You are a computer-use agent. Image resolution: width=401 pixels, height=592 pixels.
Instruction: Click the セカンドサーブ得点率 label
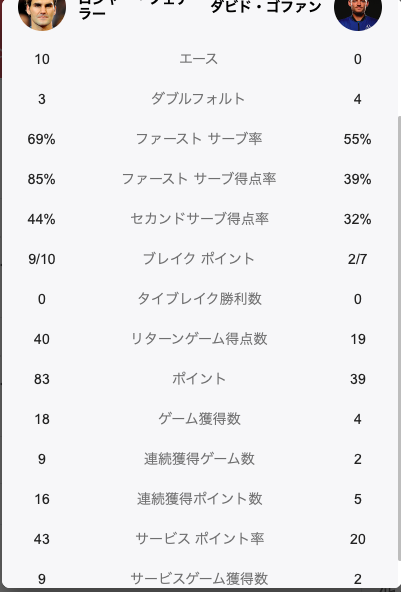(199, 219)
